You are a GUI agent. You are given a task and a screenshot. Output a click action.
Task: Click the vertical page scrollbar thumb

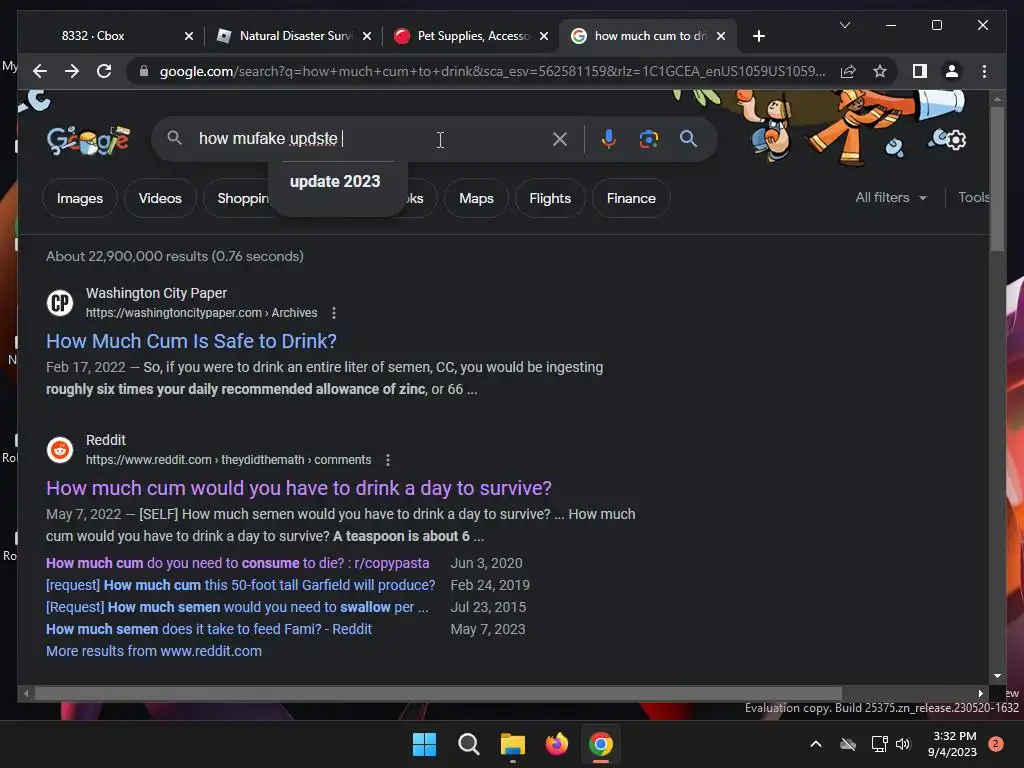pos(997,179)
